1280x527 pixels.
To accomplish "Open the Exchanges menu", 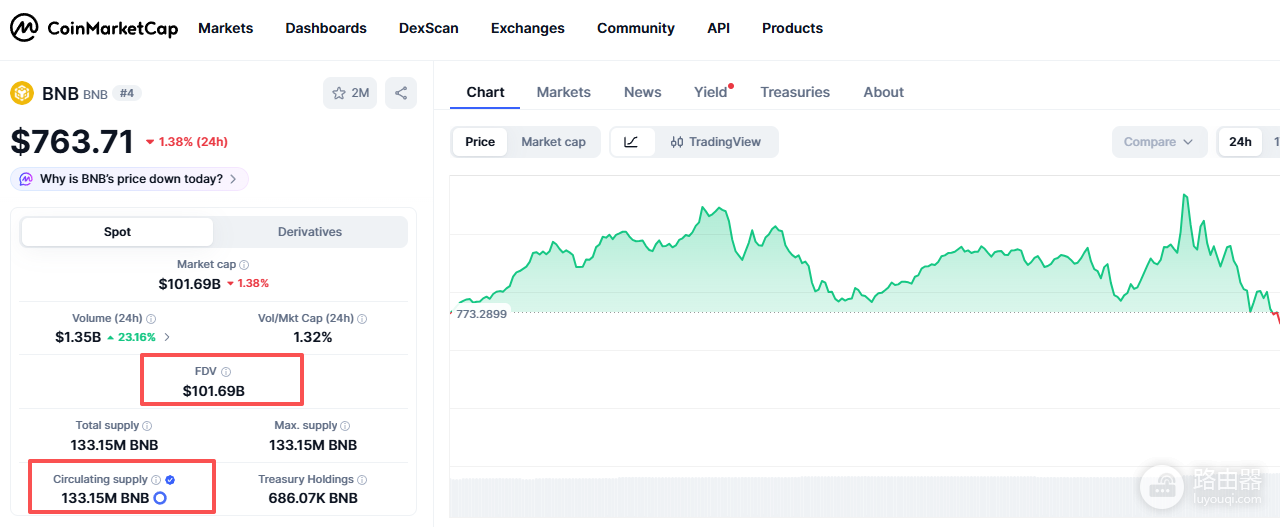I will point(528,28).
